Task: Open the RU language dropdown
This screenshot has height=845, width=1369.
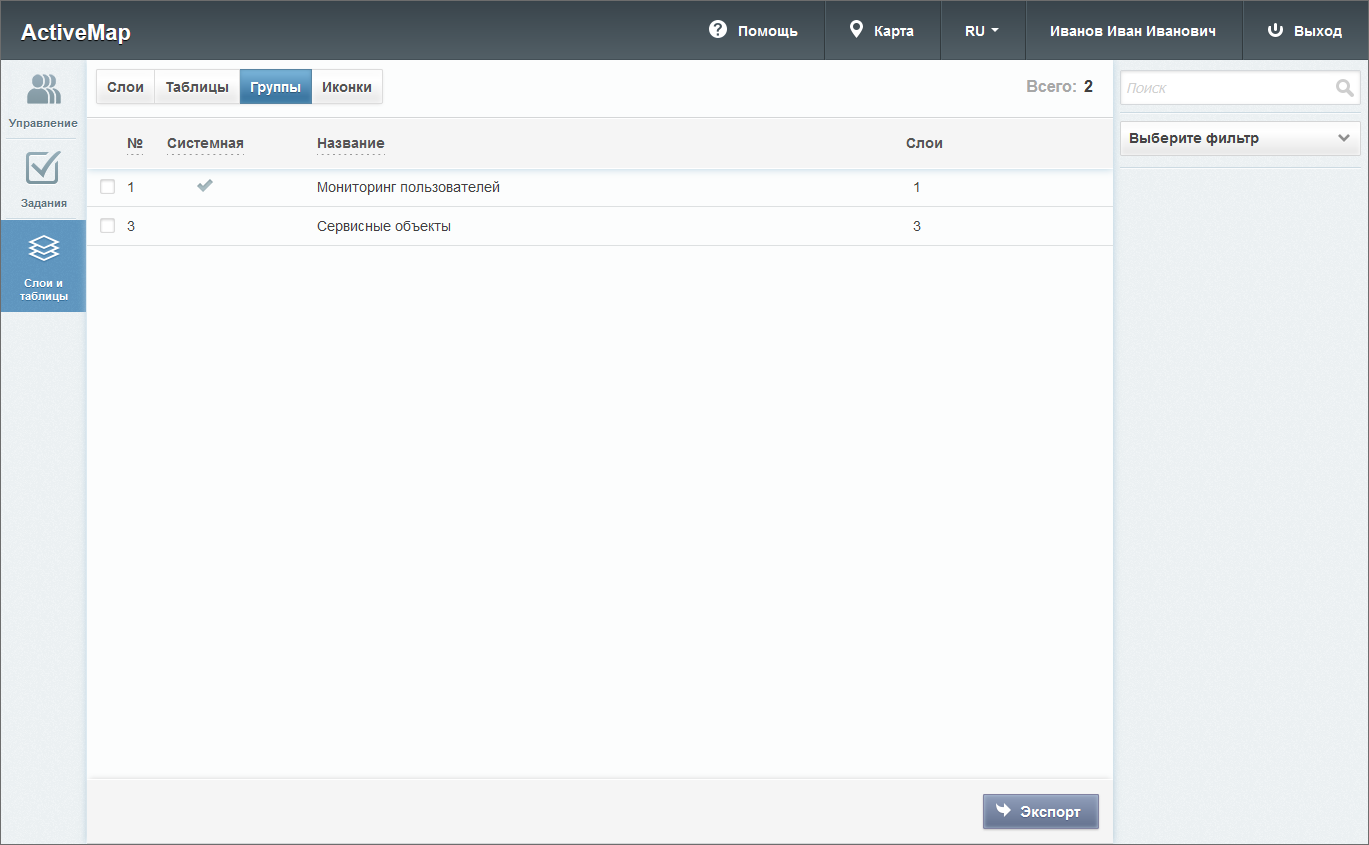Action: coord(982,31)
